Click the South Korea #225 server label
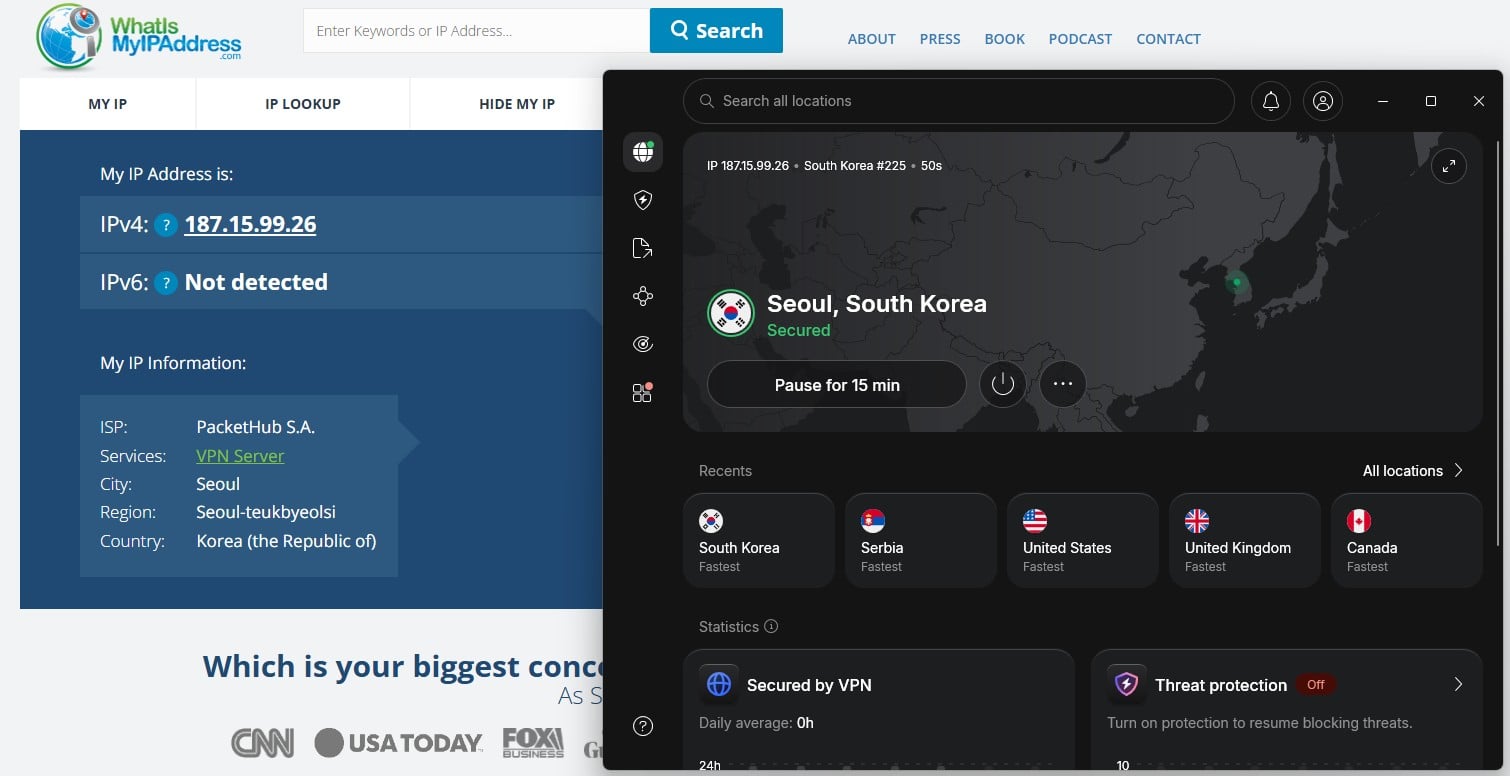The width and height of the screenshot is (1510, 776). (x=855, y=166)
